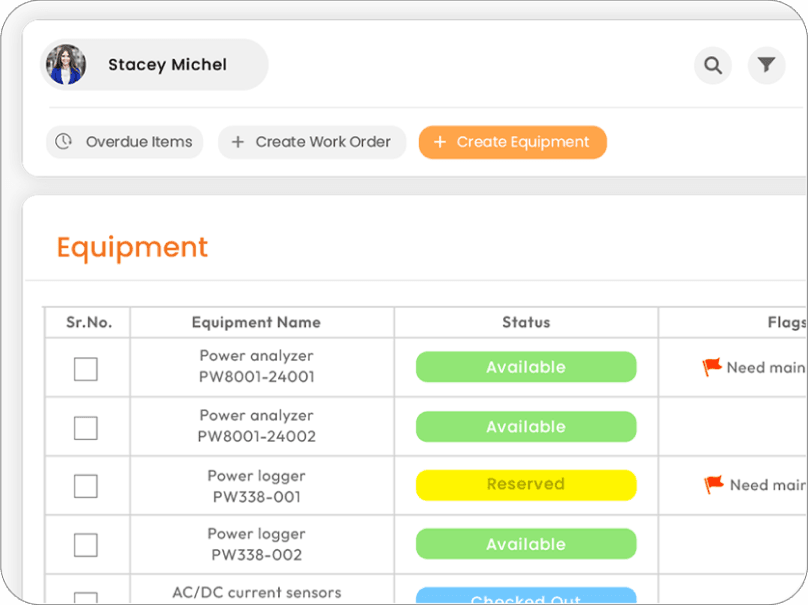Open the search magnifier icon
The image size is (808, 605).
click(x=713, y=65)
